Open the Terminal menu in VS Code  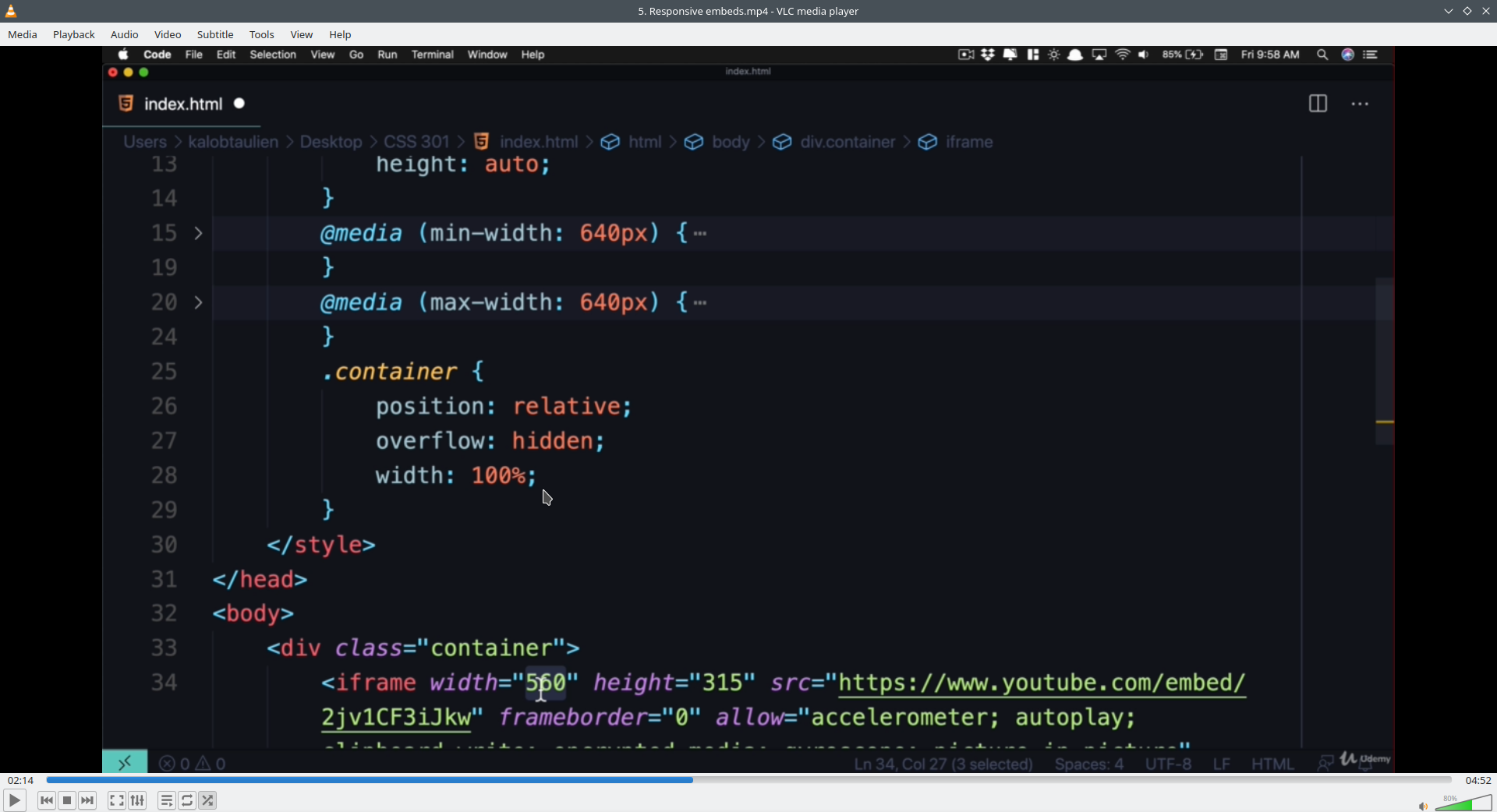tap(433, 55)
